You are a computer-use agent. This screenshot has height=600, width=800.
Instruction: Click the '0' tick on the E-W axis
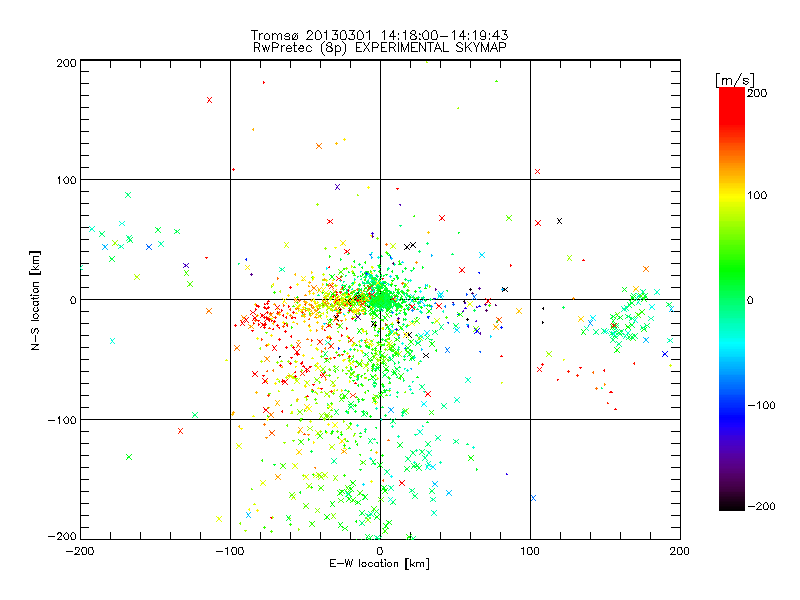(380, 551)
